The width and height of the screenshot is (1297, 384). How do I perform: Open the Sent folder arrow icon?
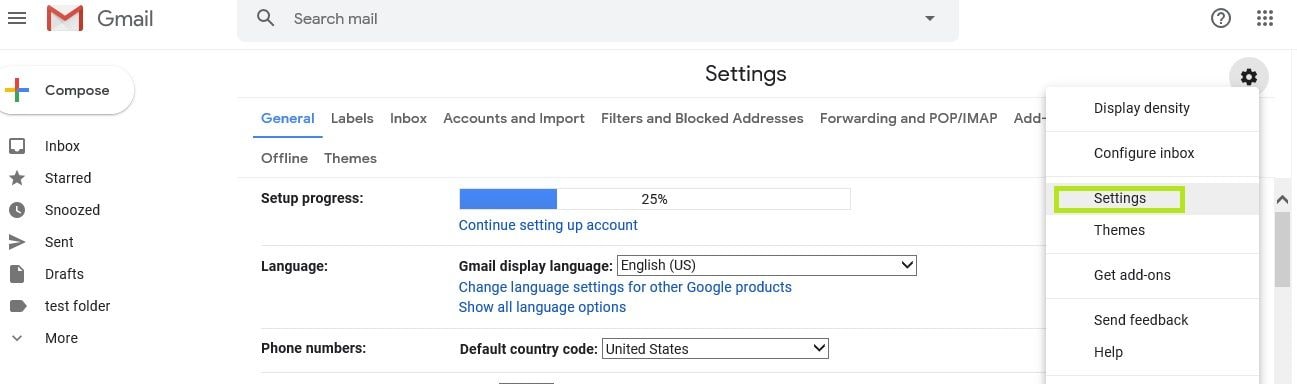point(17,242)
